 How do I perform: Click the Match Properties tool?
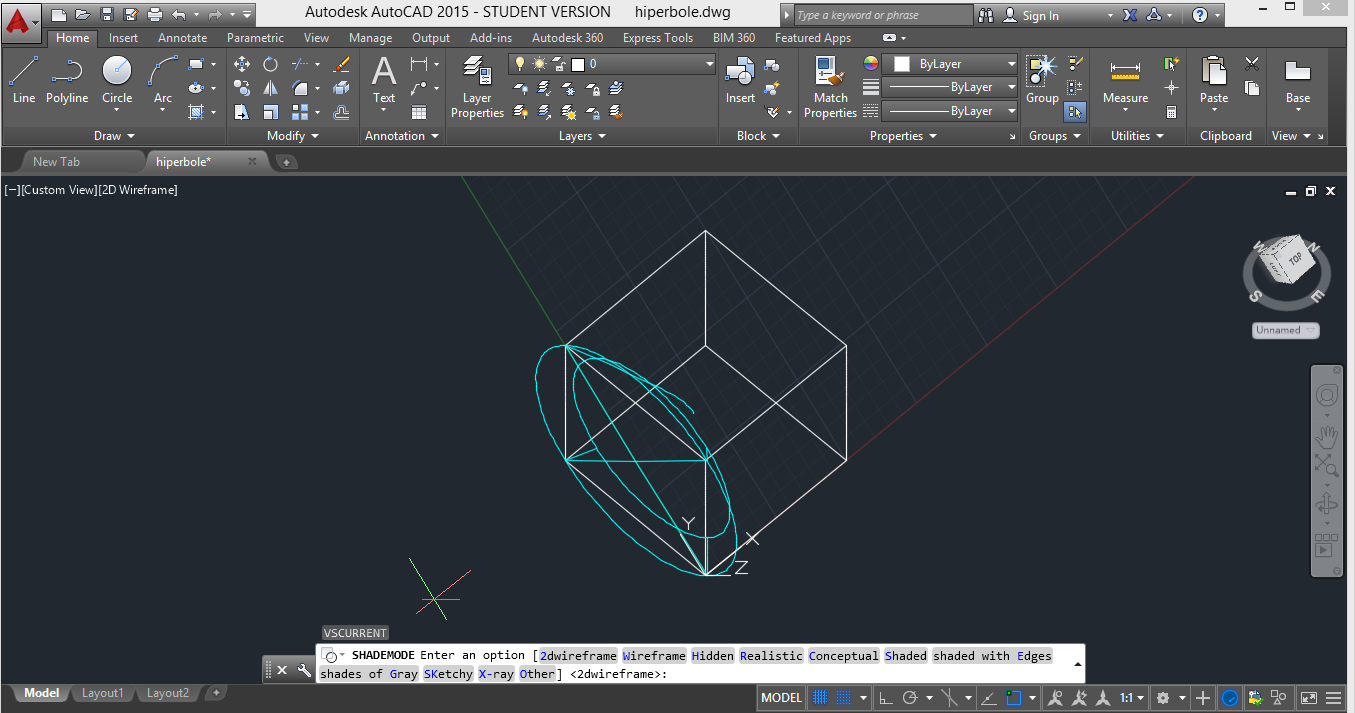[x=830, y=88]
